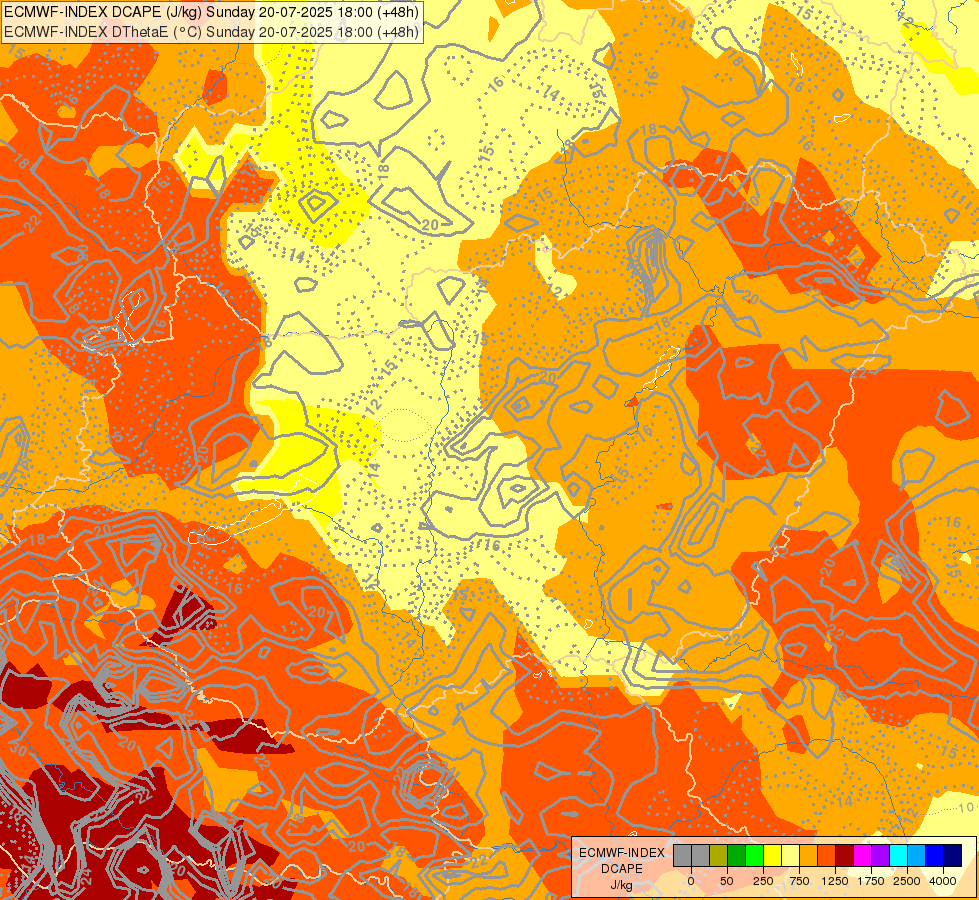The height and width of the screenshot is (900, 979).
Task: Select the magenta legend swatch
Action: click(x=863, y=855)
